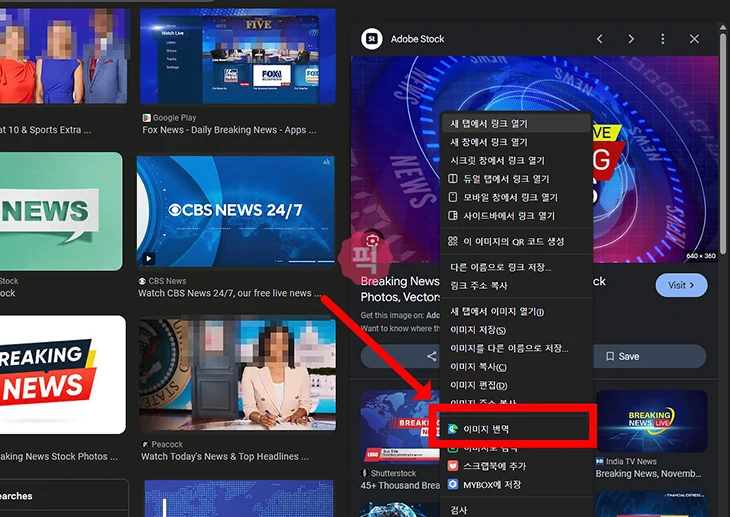Open the Peacock news anchor thumbnail
730x517 pixels.
point(237,374)
